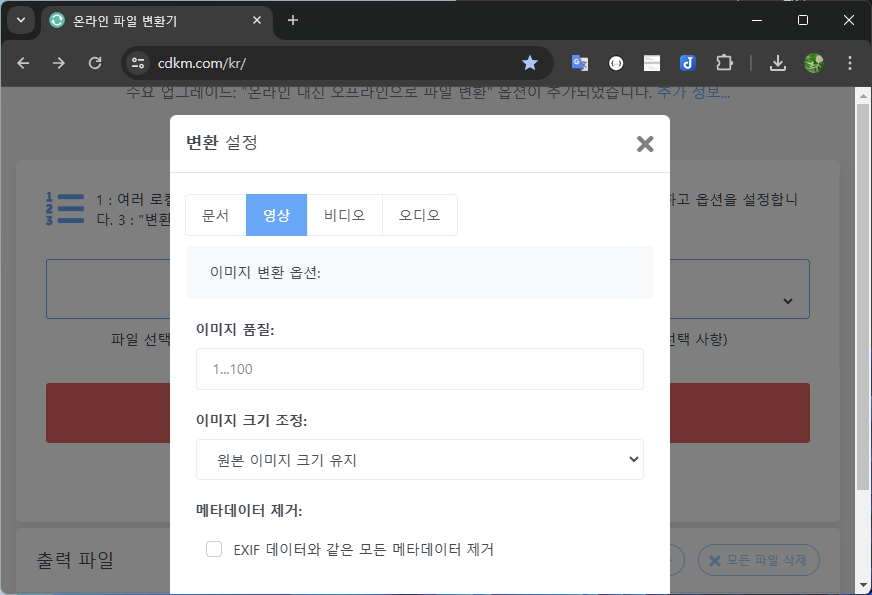
Task: Open the Chrome three-dot menu
Action: (850, 63)
